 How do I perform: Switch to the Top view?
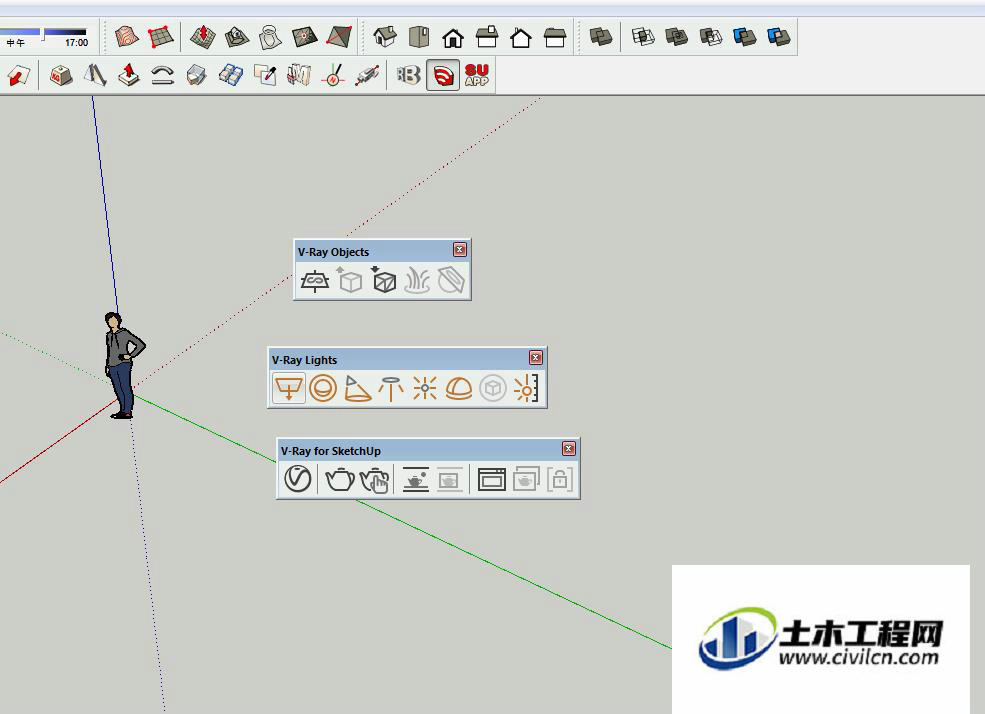tap(419, 37)
